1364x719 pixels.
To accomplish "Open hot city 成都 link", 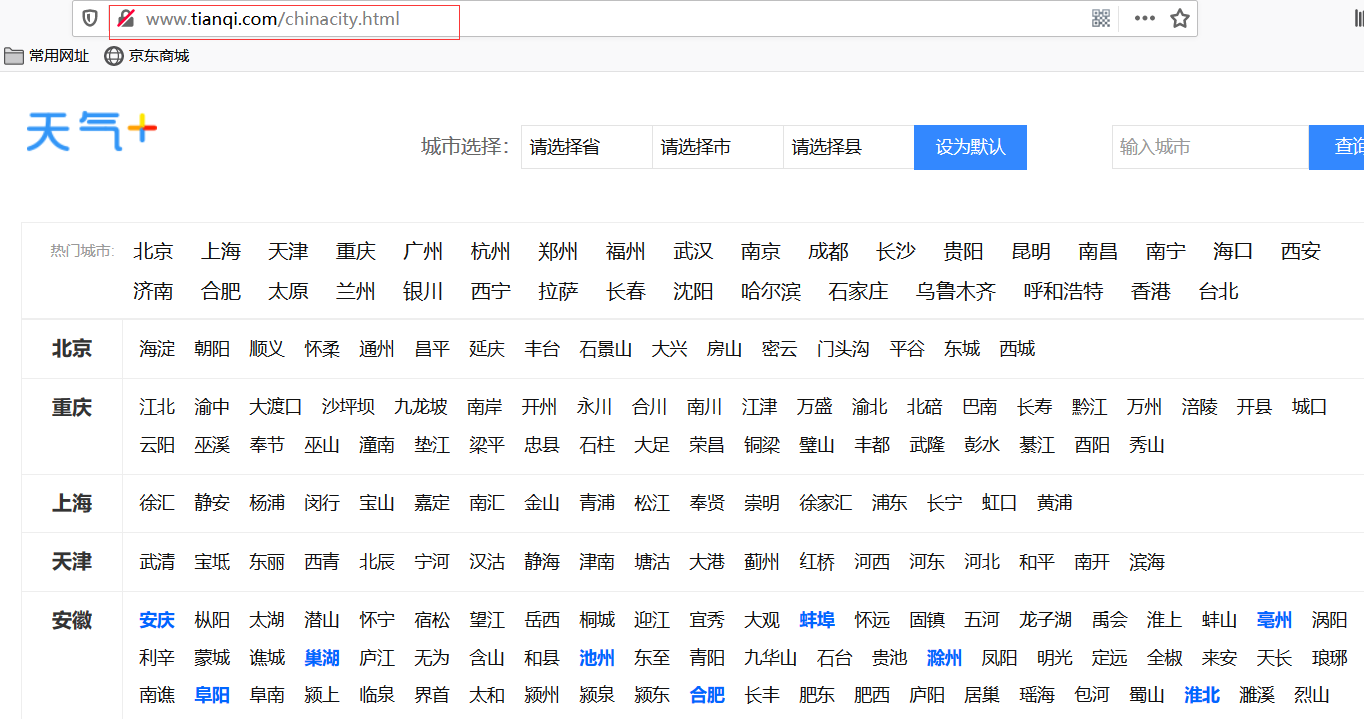I will 828,251.
